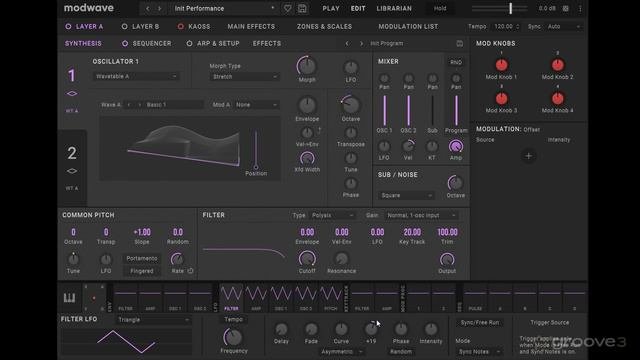Viewport: 640px width, 360px height.
Task: Click the save program icon beside Init Program
Action: [x=460, y=43]
